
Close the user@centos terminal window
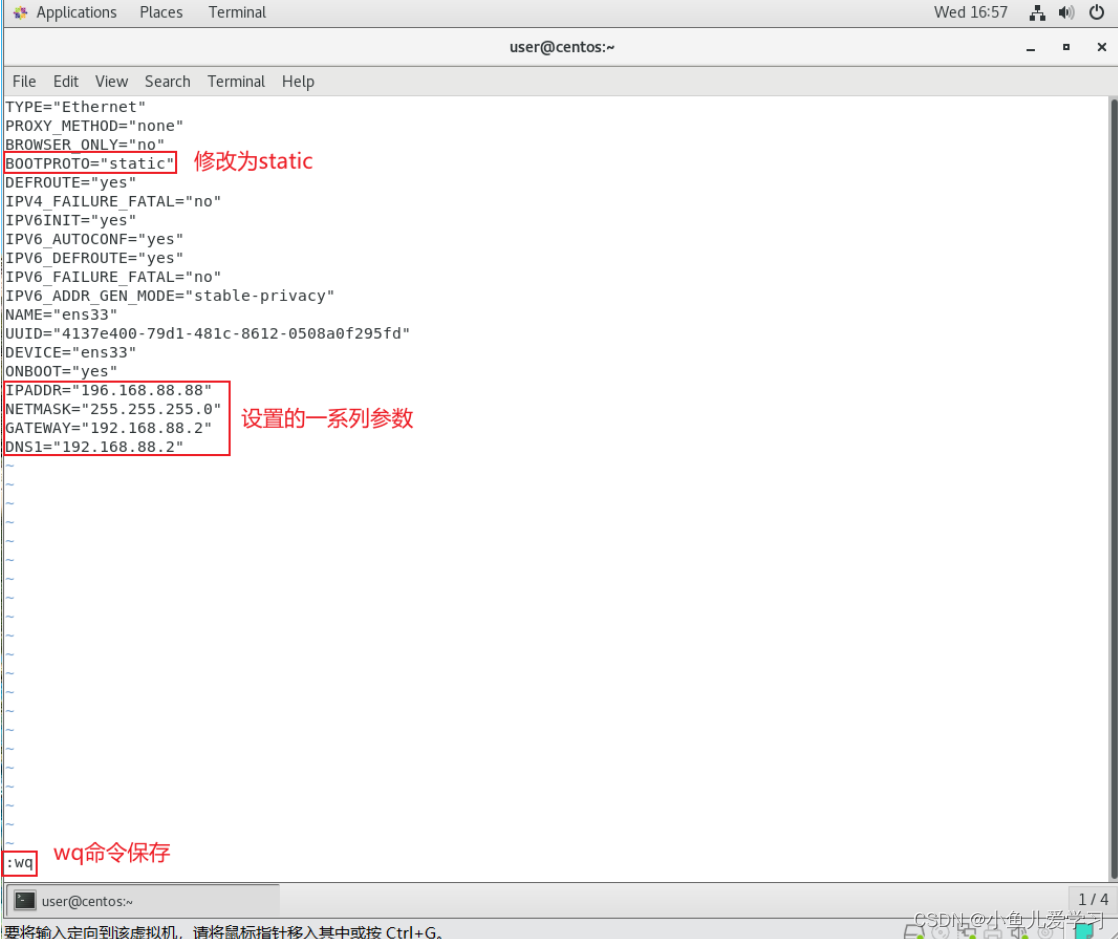(x=1102, y=47)
